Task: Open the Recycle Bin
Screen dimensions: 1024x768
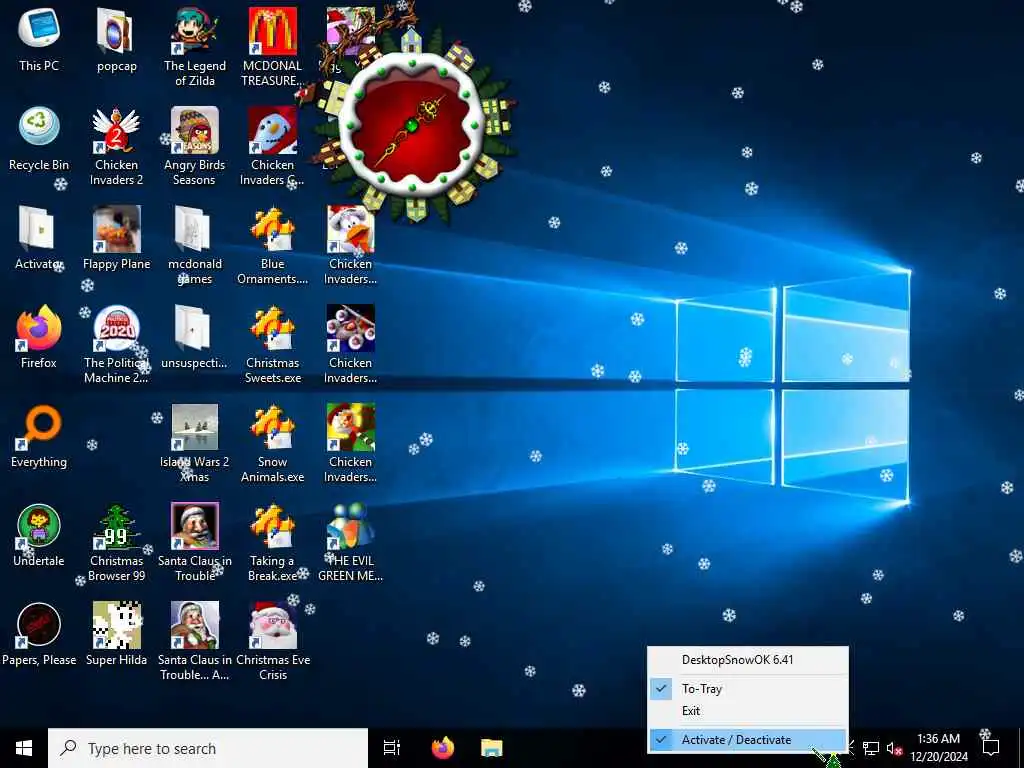Action: click(39, 138)
